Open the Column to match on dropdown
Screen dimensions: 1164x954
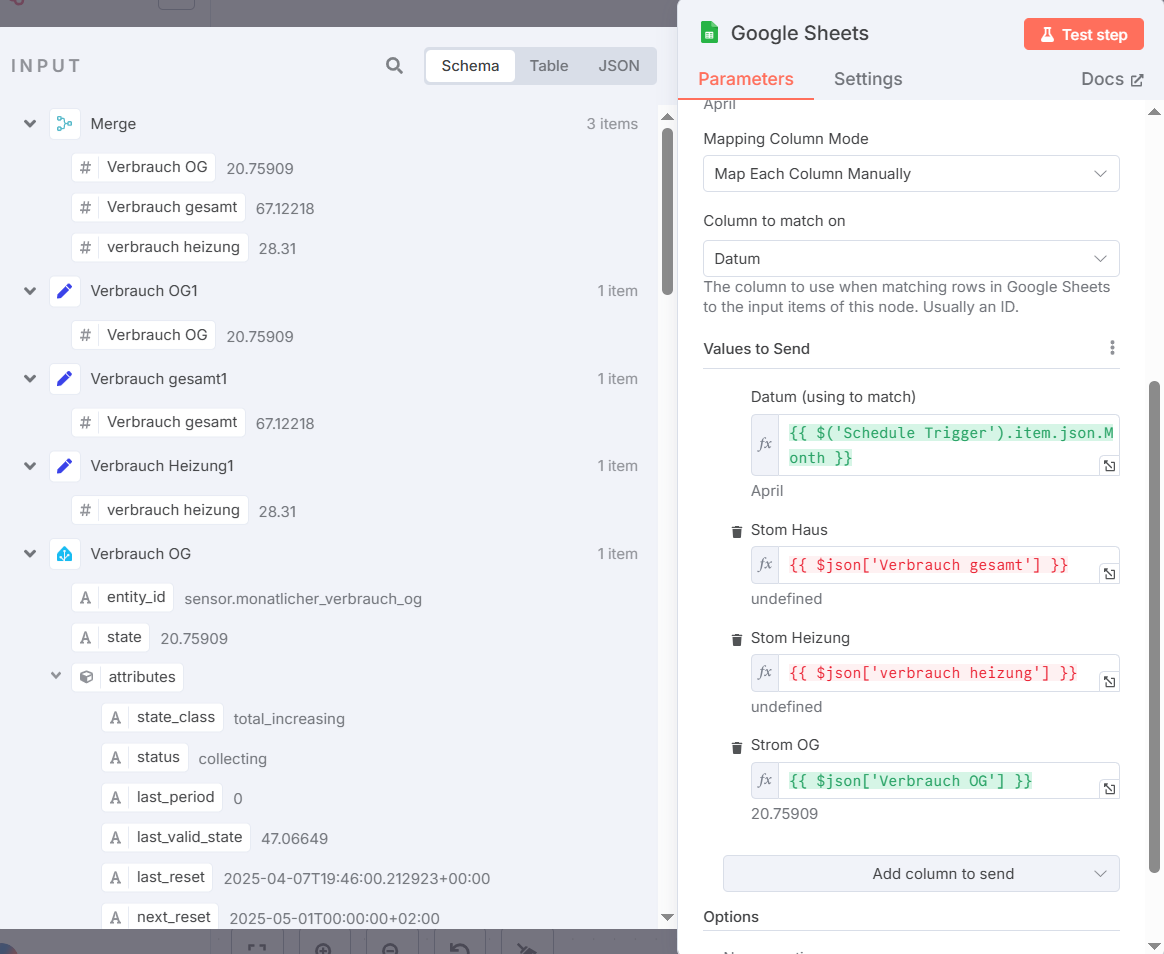click(911, 258)
